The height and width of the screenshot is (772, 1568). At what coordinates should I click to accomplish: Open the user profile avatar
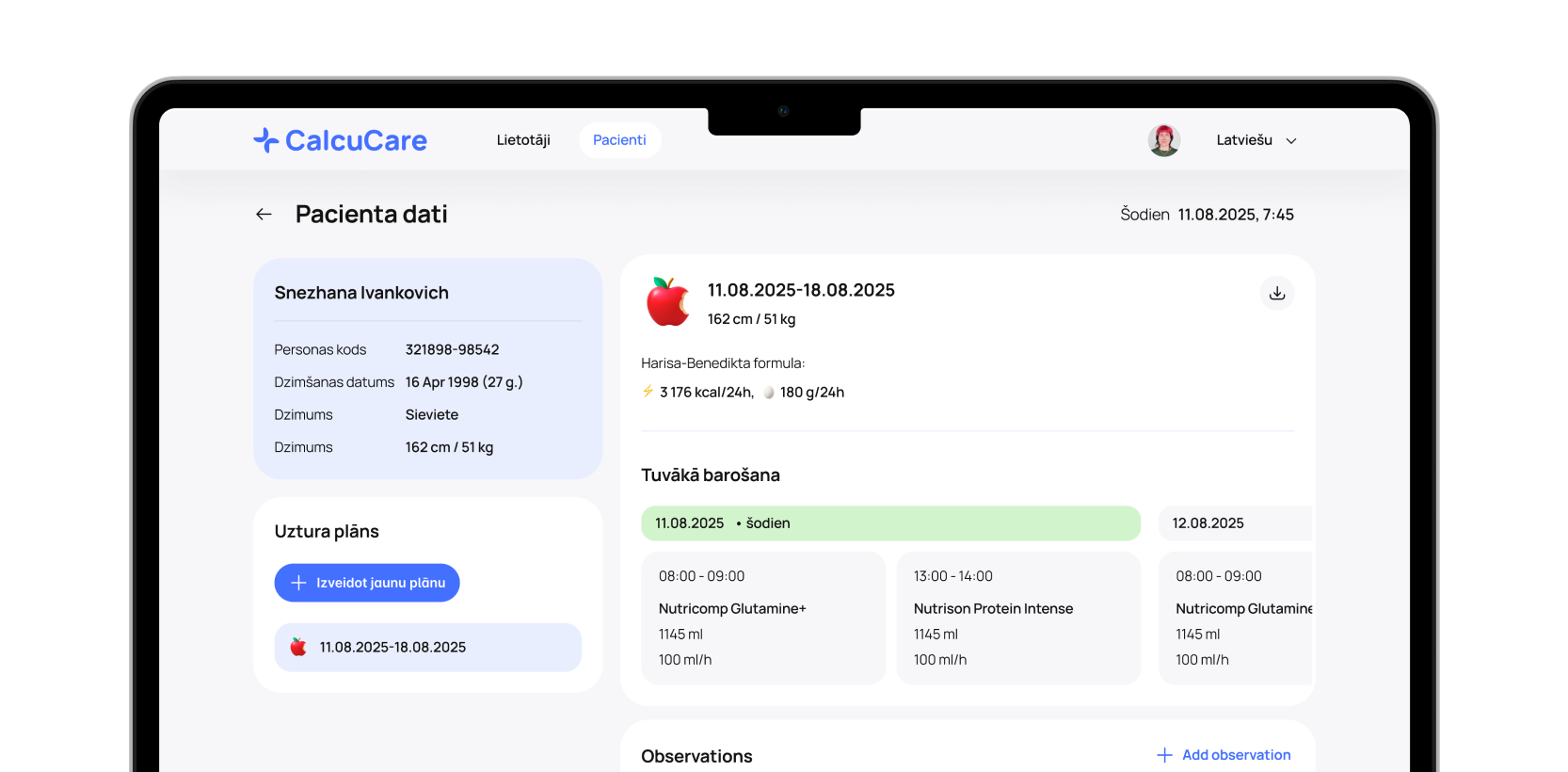coord(1164,140)
